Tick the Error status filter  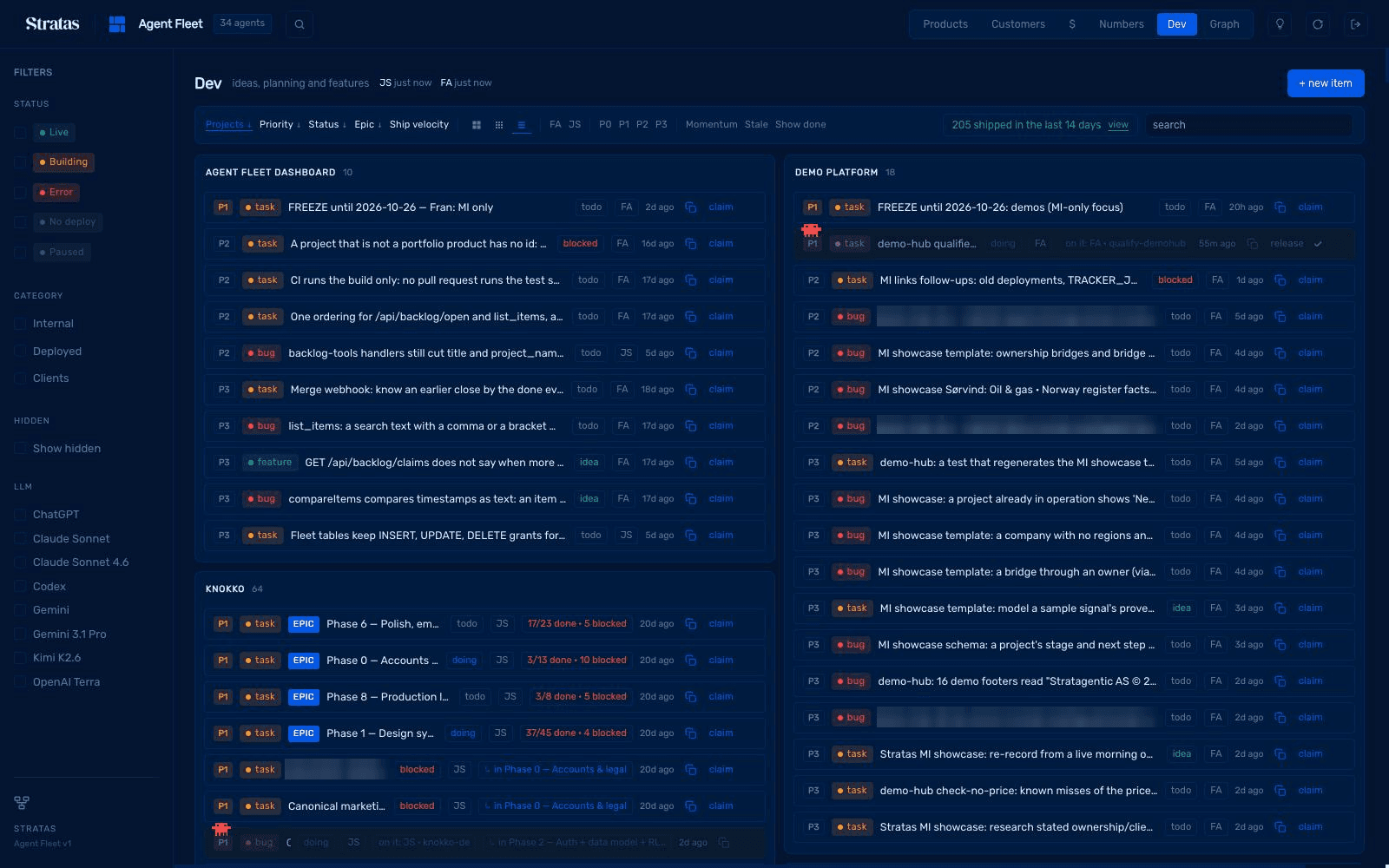[20, 193]
